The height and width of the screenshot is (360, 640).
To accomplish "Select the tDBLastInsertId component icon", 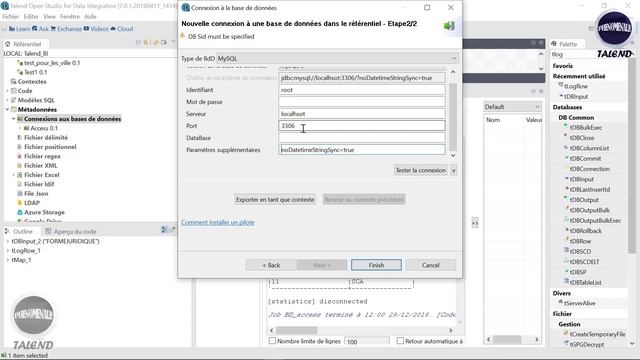I will 566,189.
